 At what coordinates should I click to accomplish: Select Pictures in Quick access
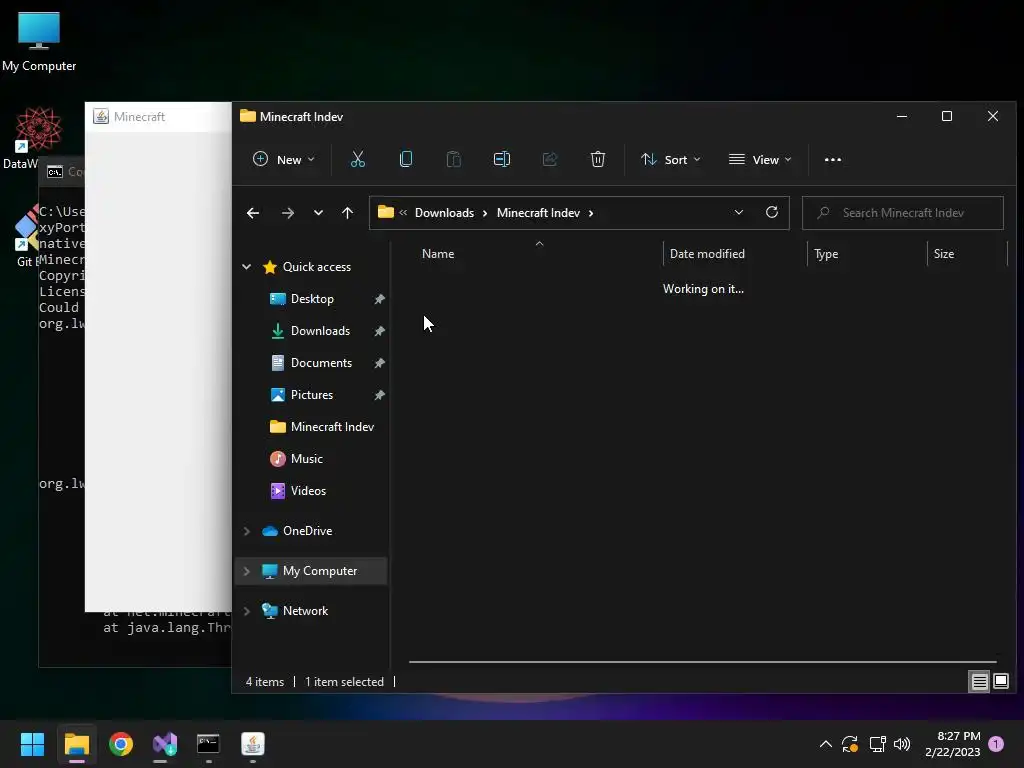(312, 394)
